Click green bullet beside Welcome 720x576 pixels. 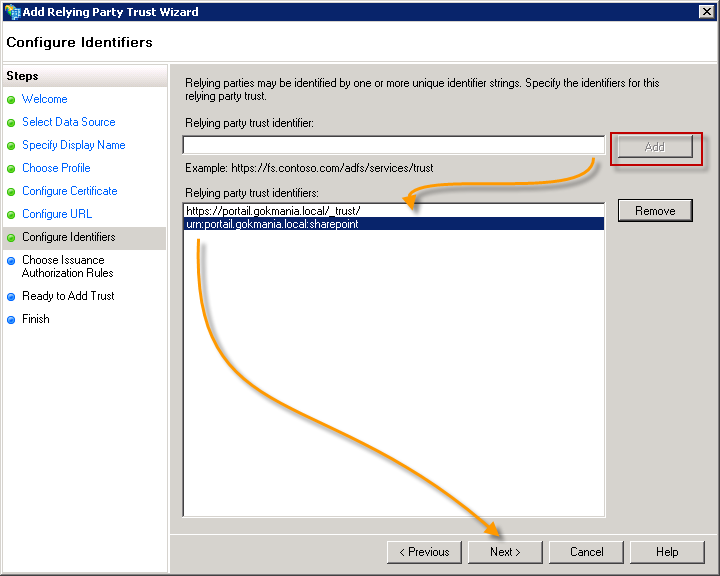[11, 100]
